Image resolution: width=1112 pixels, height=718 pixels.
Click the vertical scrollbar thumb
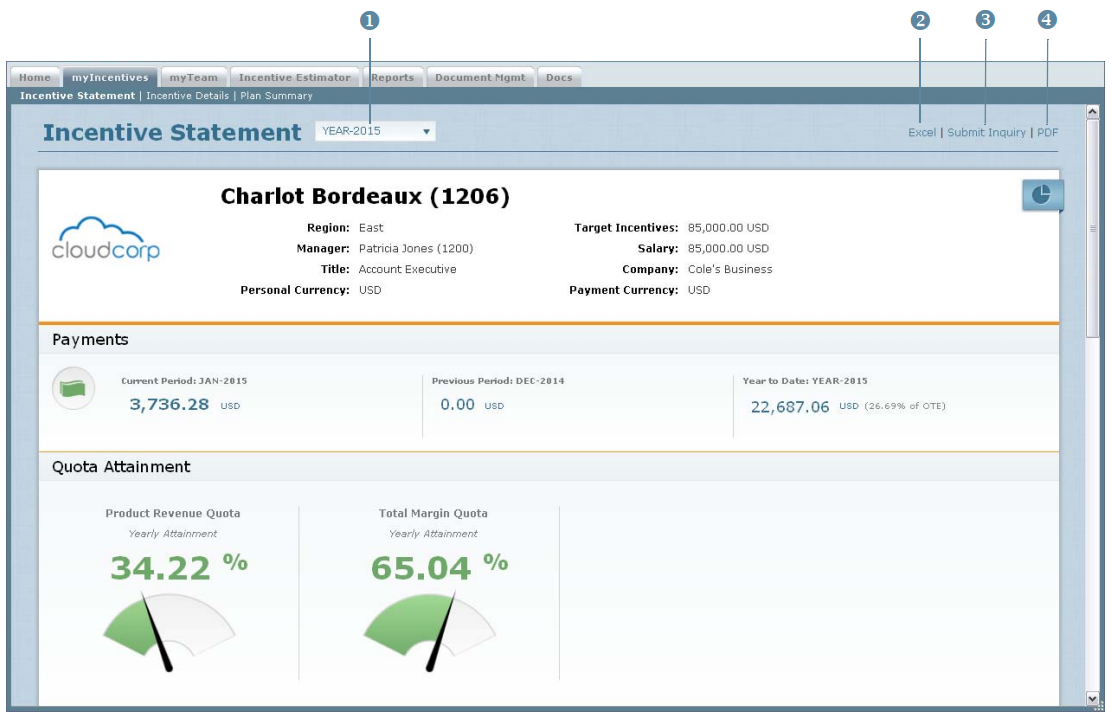1092,228
